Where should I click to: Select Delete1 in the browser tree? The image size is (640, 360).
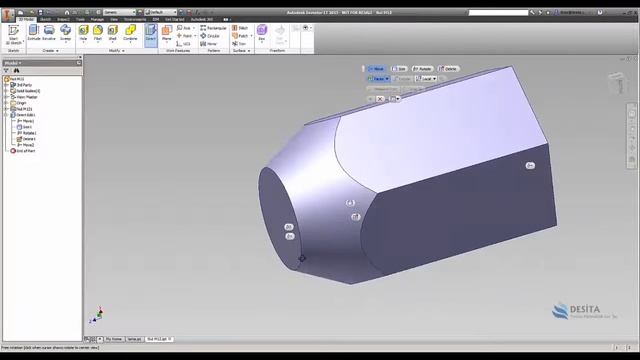click(x=26, y=139)
